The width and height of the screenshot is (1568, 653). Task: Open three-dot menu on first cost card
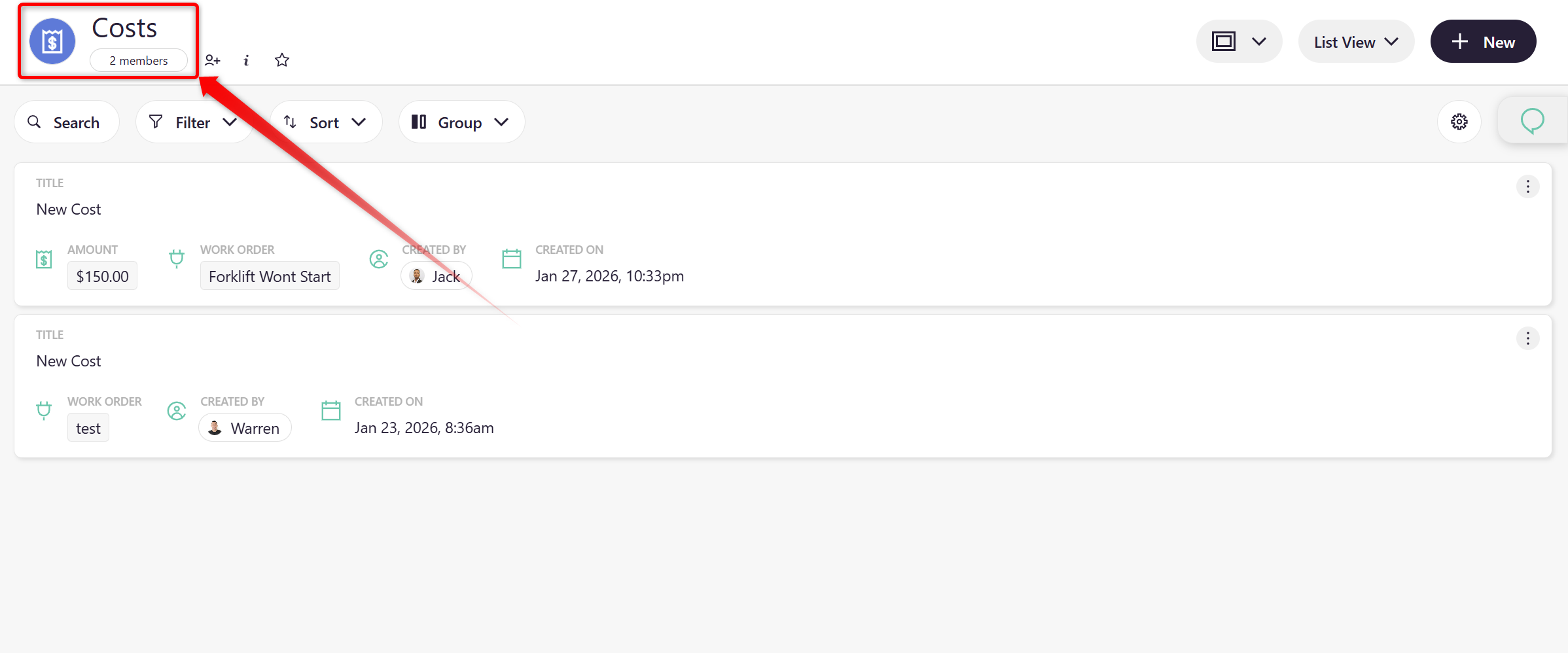click(x=1527, y=187)
